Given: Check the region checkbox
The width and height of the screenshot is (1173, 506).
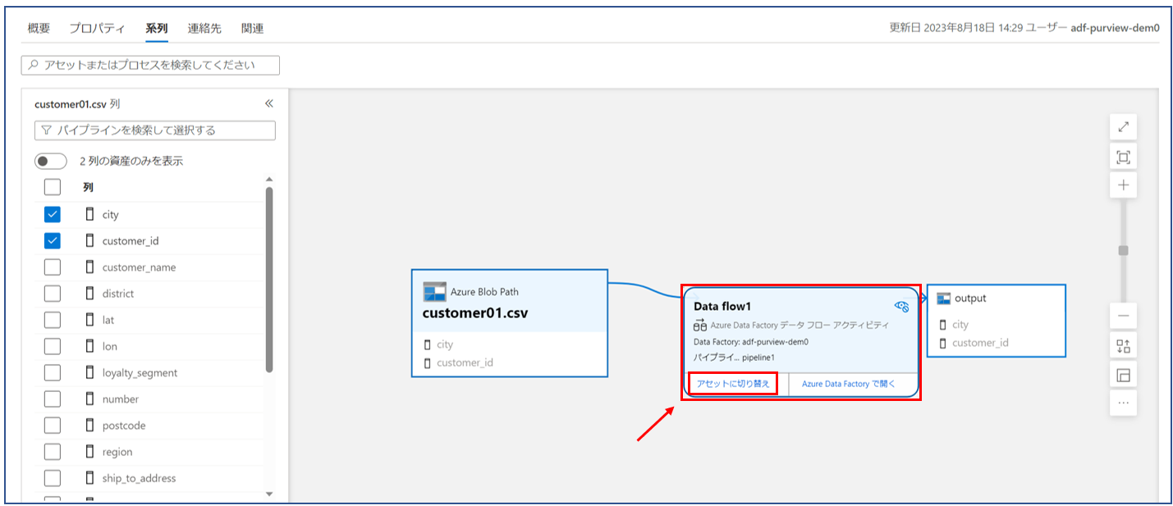Looking at the screenshot, I should point(52,452).
